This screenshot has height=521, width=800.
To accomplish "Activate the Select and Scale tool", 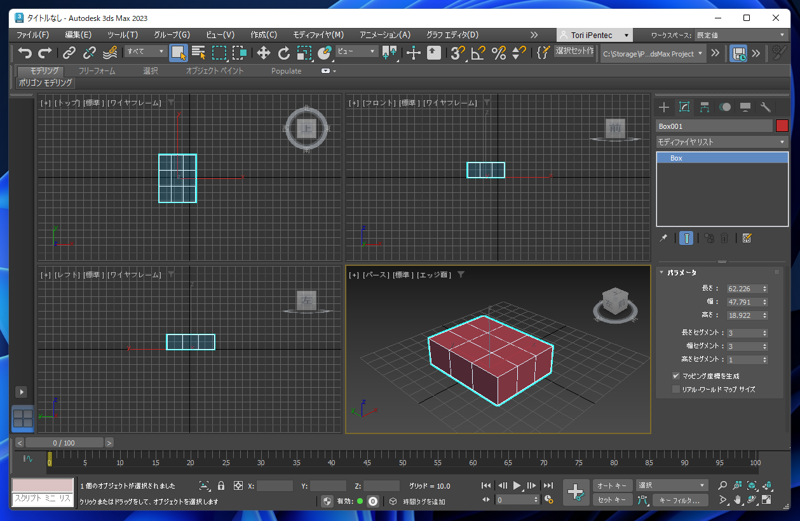I will (x=304, y=53).
